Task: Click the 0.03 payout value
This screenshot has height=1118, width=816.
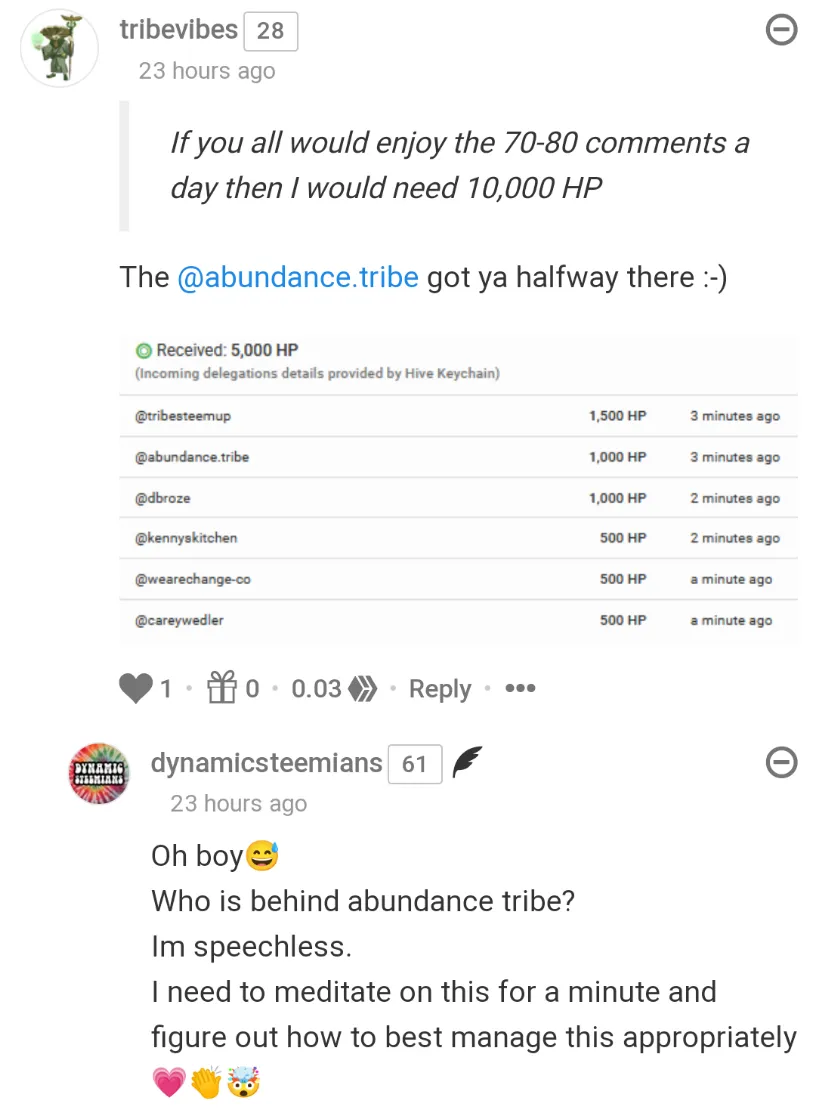Action: 316,689
